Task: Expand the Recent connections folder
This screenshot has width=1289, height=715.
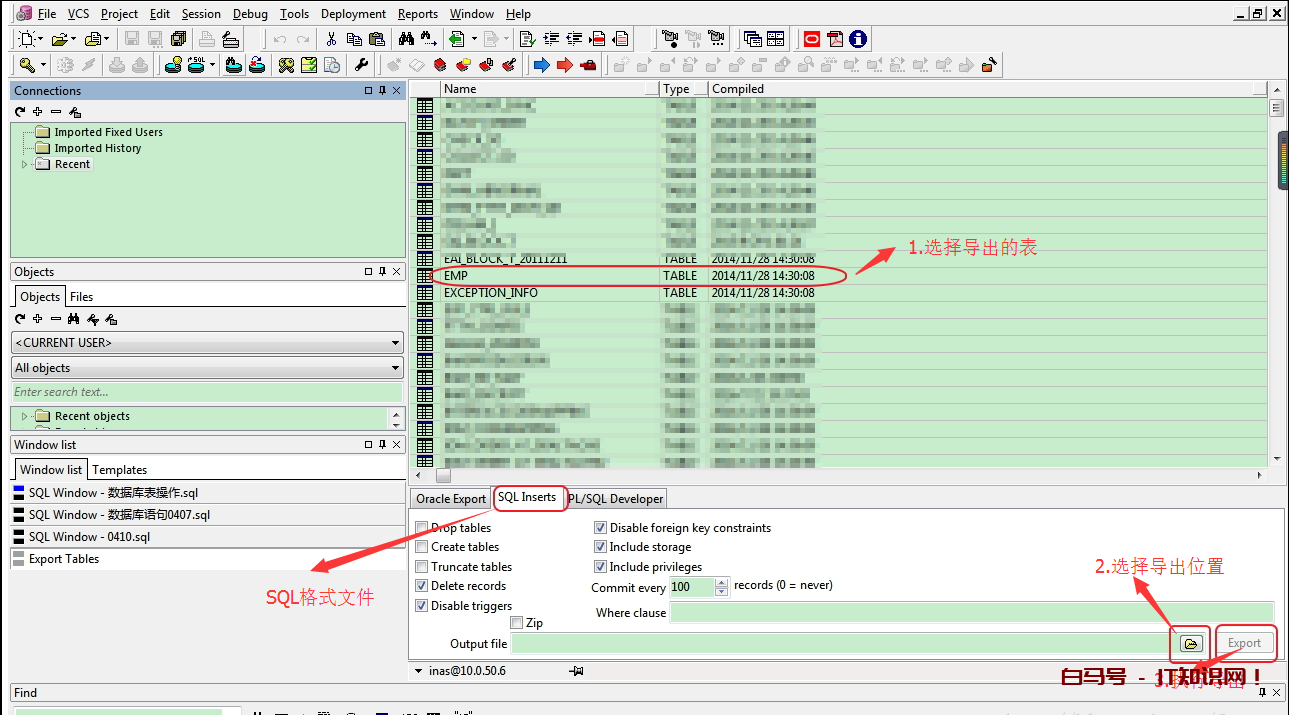Action: pos(25,164)
